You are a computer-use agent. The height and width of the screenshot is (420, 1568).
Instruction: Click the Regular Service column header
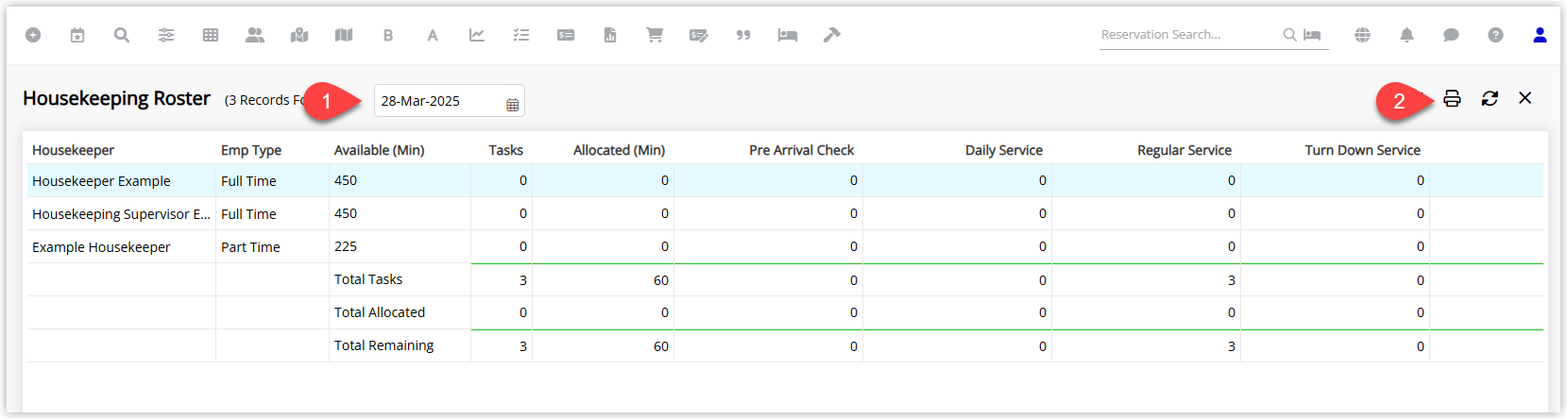point(1185,150)
